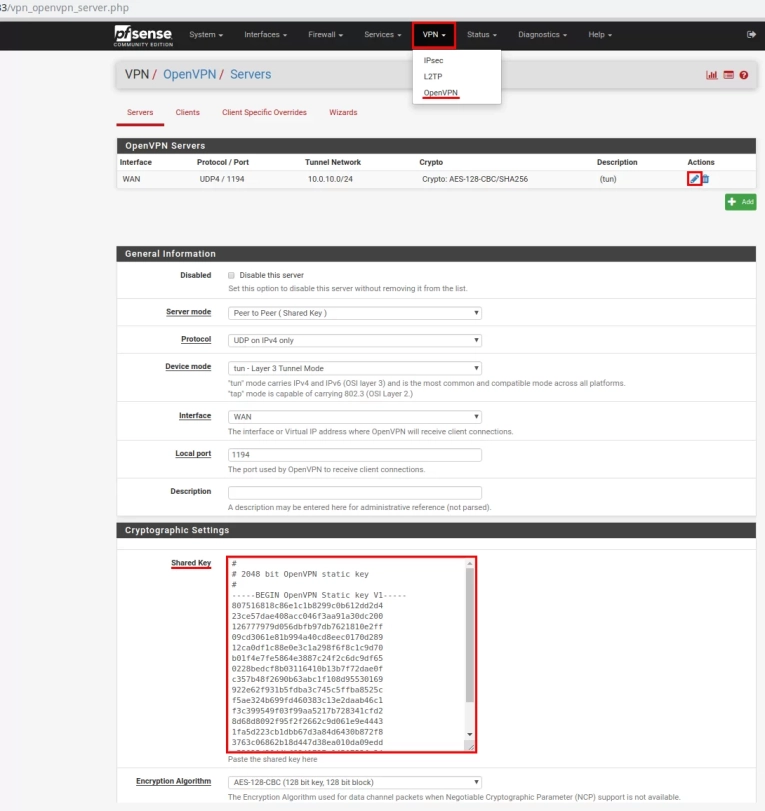Click the logout icon in navbar

(x=751, y=34)
